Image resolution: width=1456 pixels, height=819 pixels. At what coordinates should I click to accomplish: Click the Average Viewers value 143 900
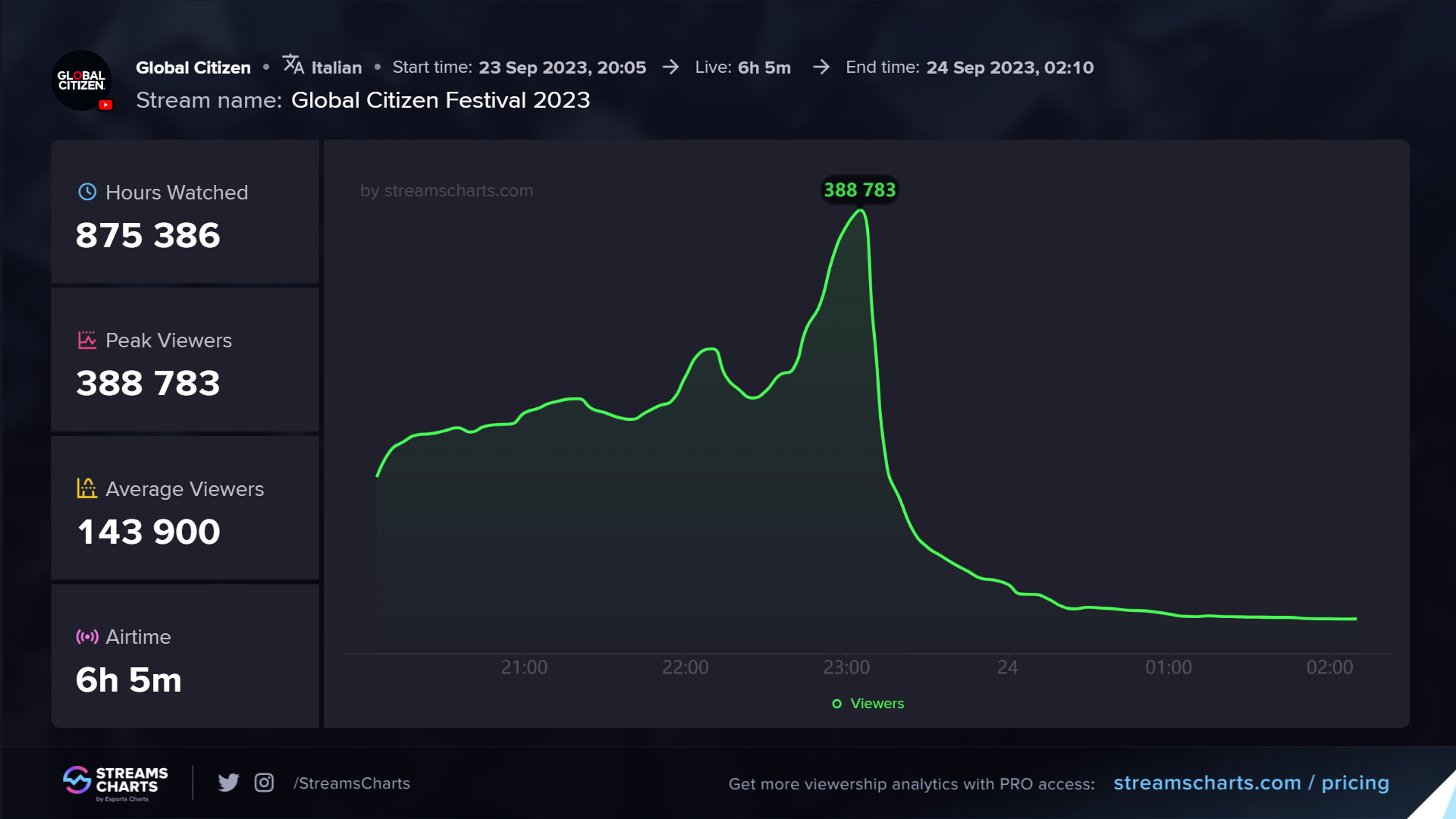(149, 532)
